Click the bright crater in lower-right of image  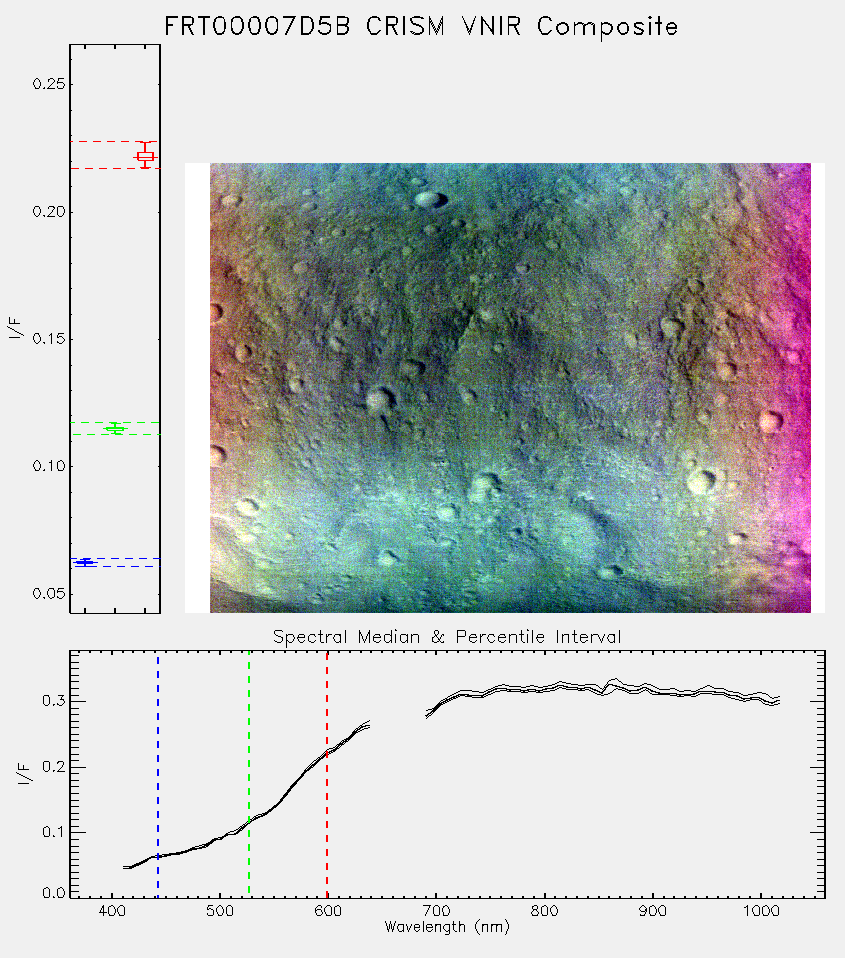[702, 481]
